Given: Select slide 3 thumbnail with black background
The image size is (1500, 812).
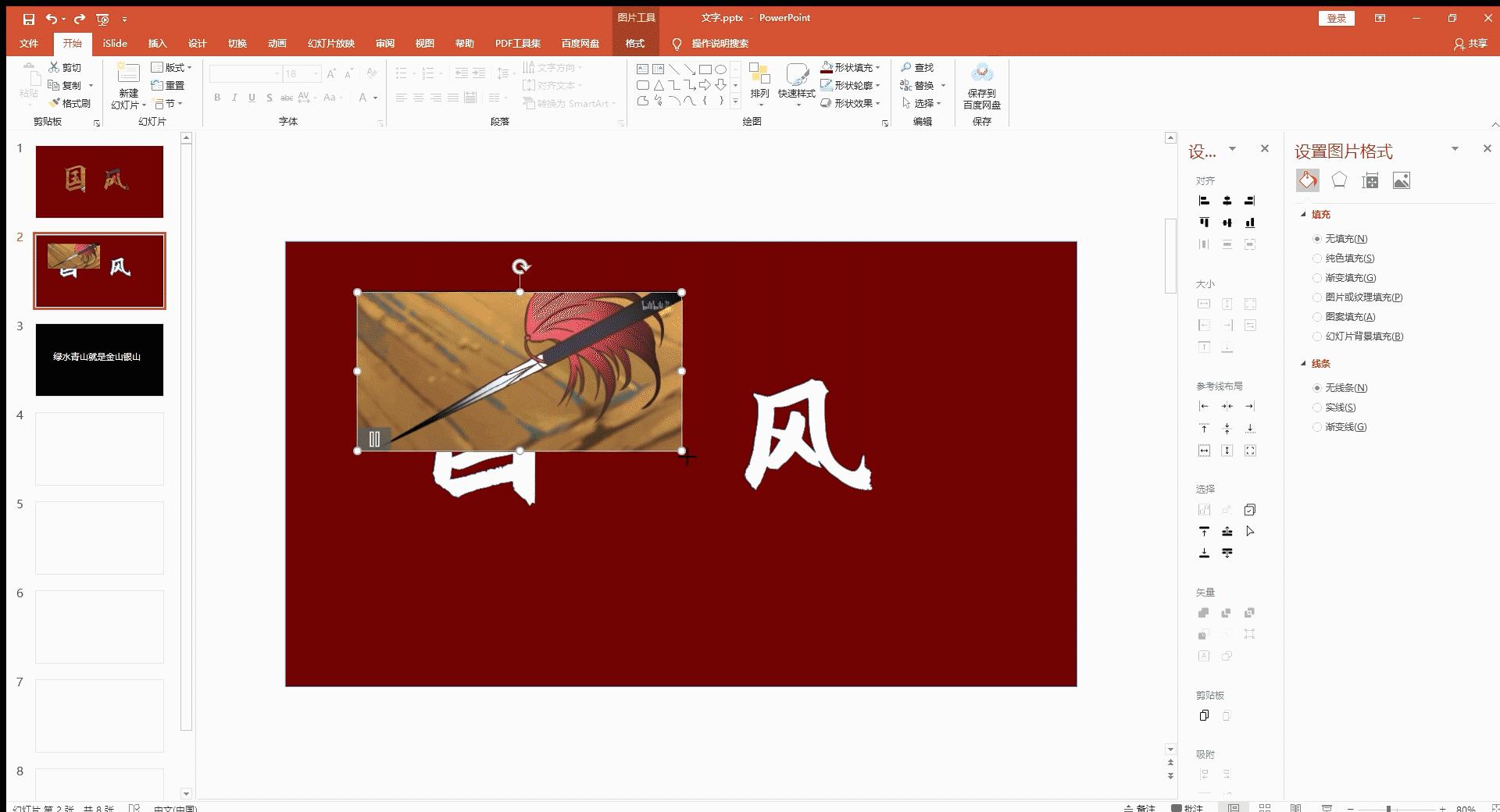Looking at the screenshot, I should (99, 360).
